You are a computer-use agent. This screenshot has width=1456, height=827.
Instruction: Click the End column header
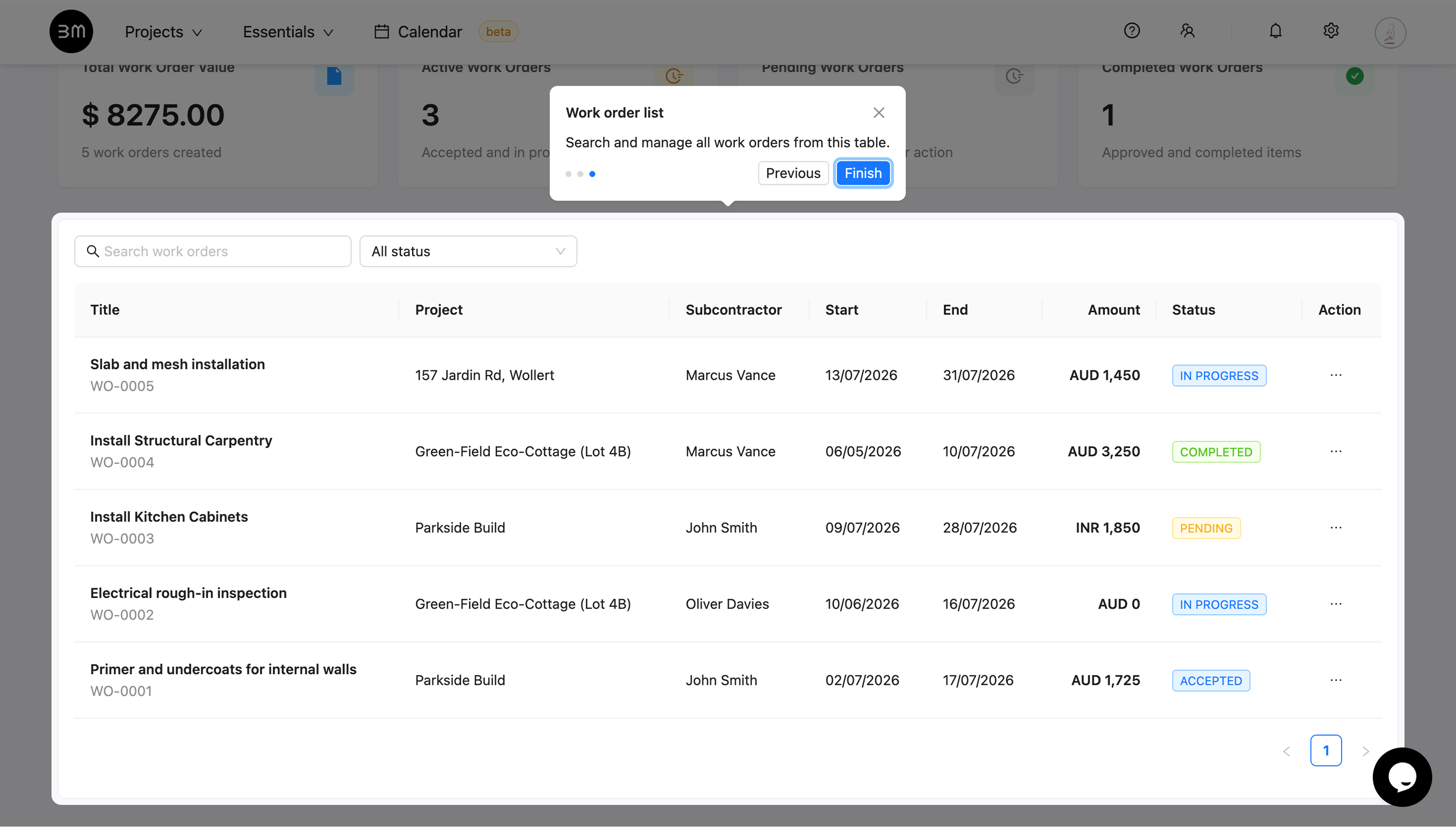pyautogui.click(x=955, y=310)
